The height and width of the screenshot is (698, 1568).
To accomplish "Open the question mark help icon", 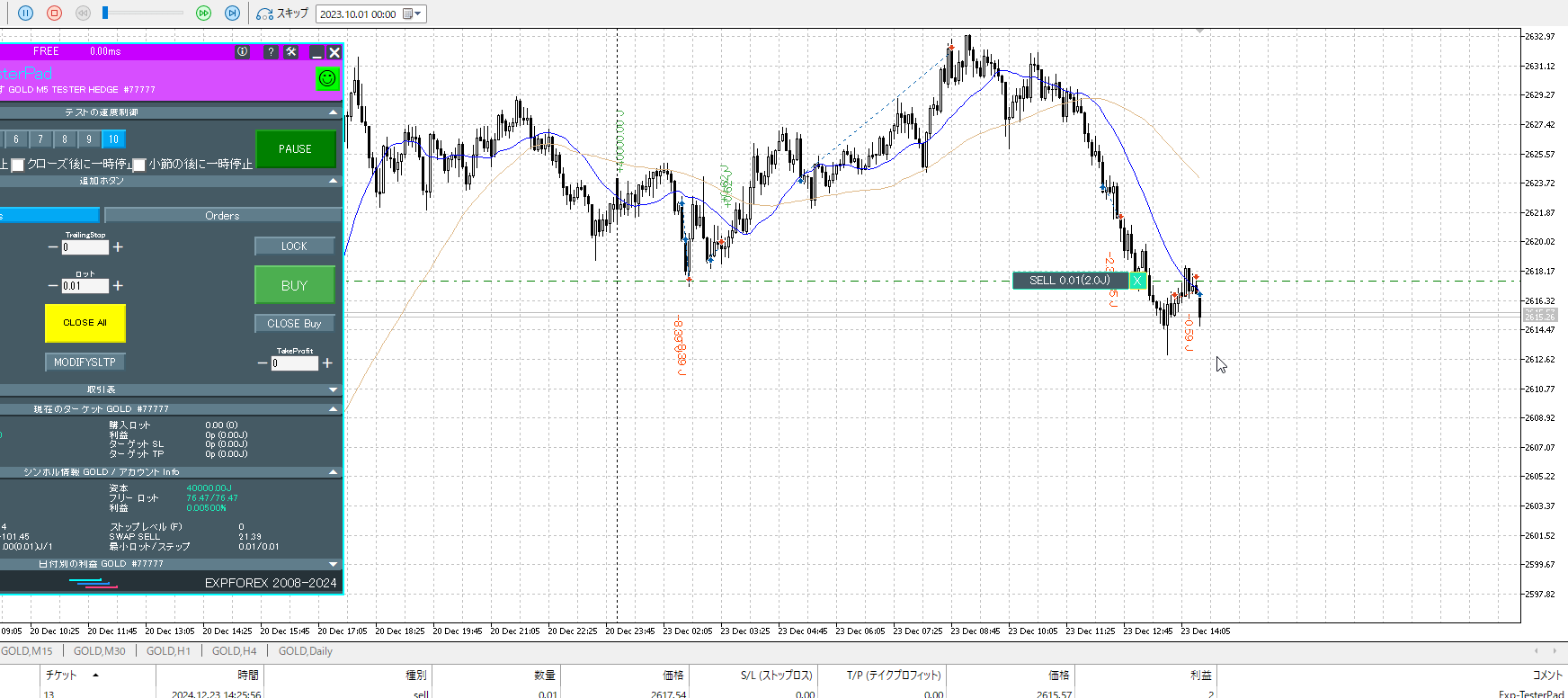I will coord(271,52).
